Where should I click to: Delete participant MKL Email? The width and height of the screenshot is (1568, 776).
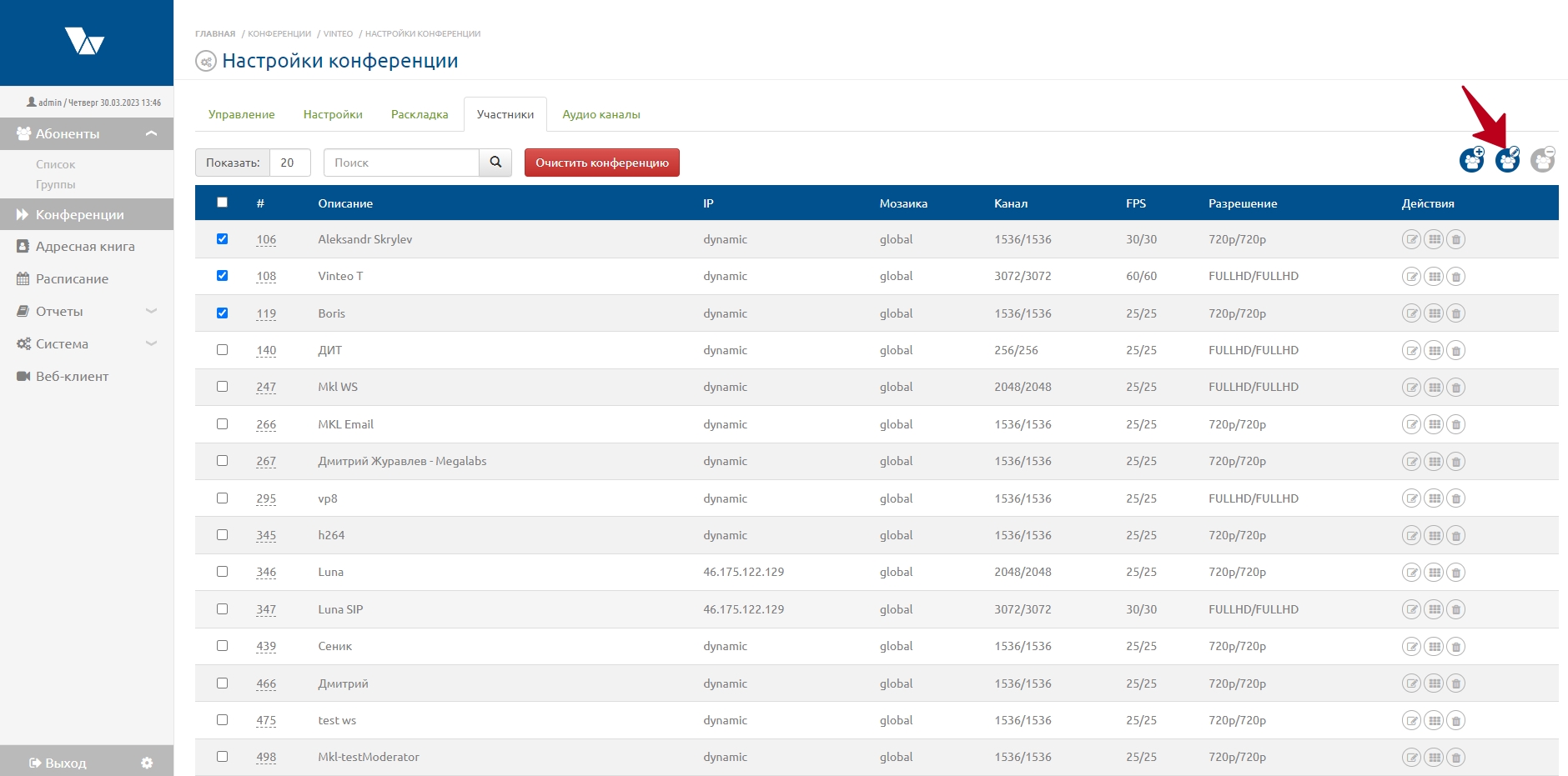click(1456, 424)
